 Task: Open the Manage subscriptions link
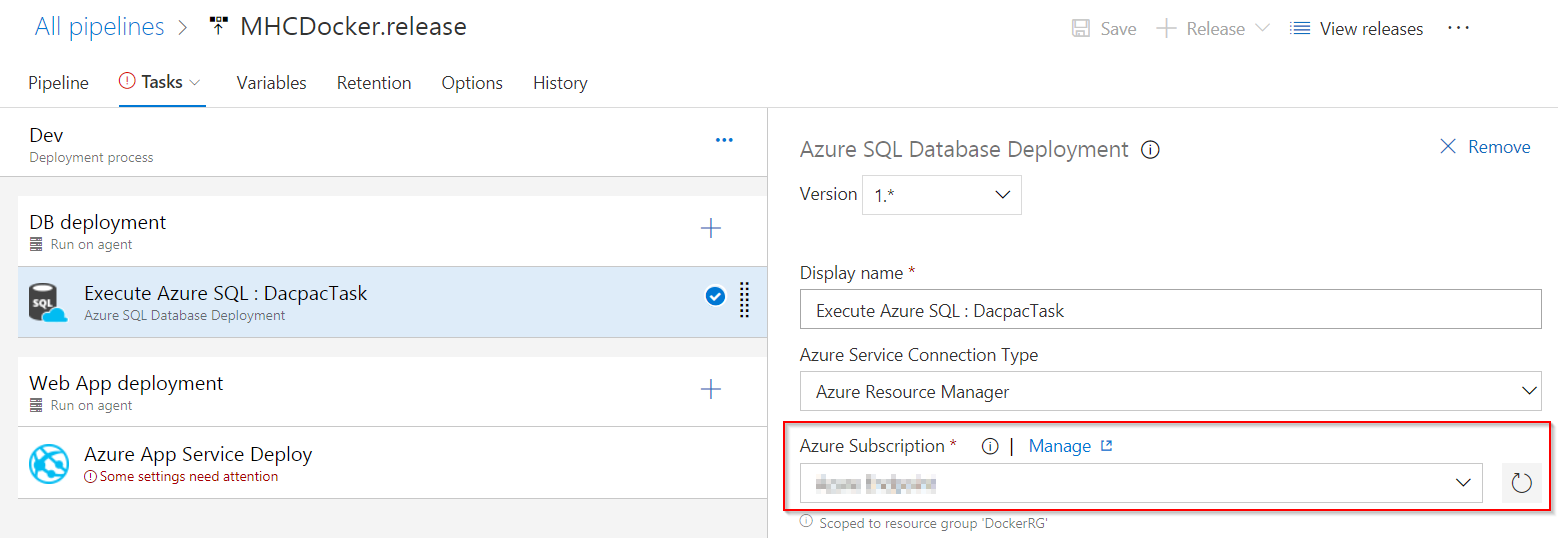(1059, 446)
